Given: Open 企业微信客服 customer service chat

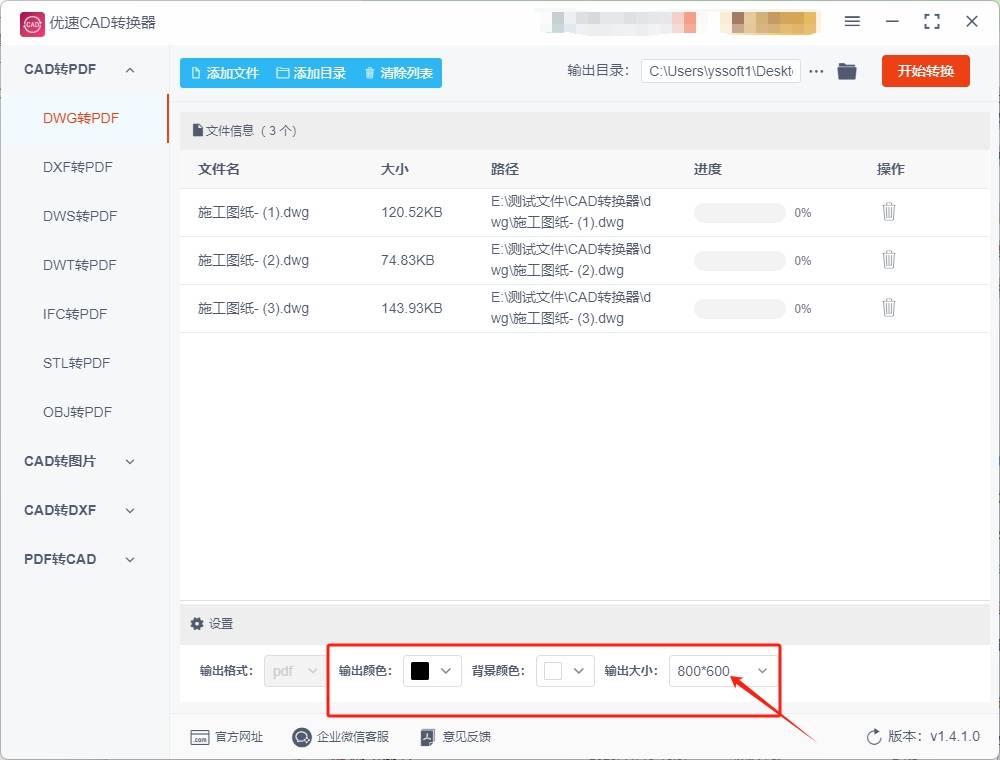Looking at the screenshot, I should pos(301,737).
